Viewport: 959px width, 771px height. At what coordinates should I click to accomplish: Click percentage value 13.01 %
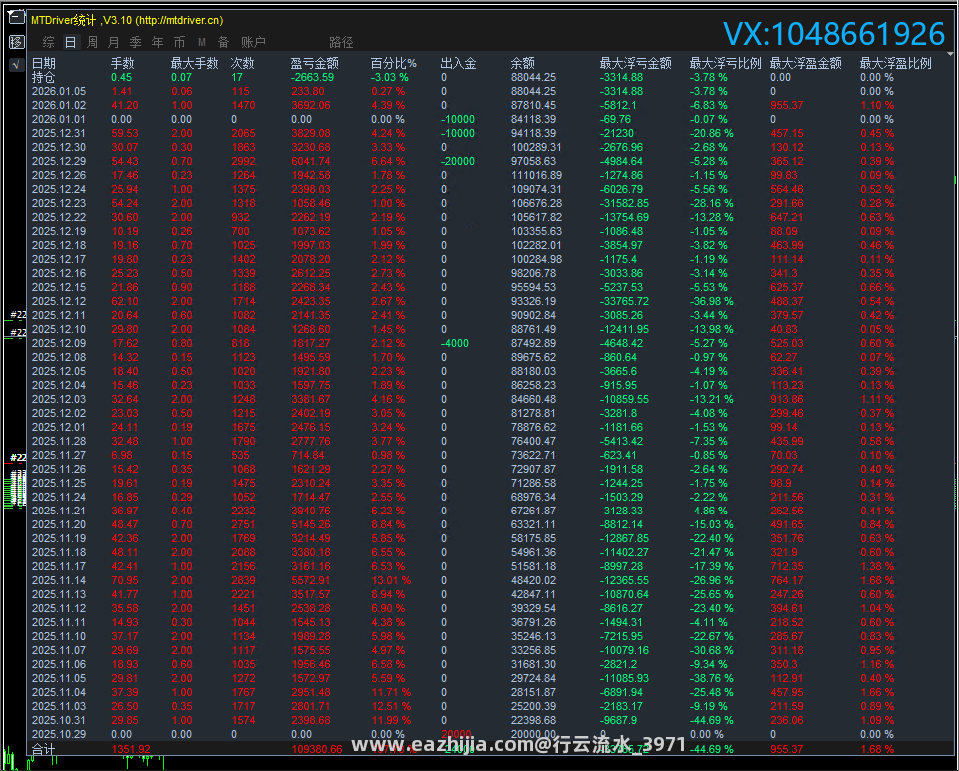tap(391, 580)
